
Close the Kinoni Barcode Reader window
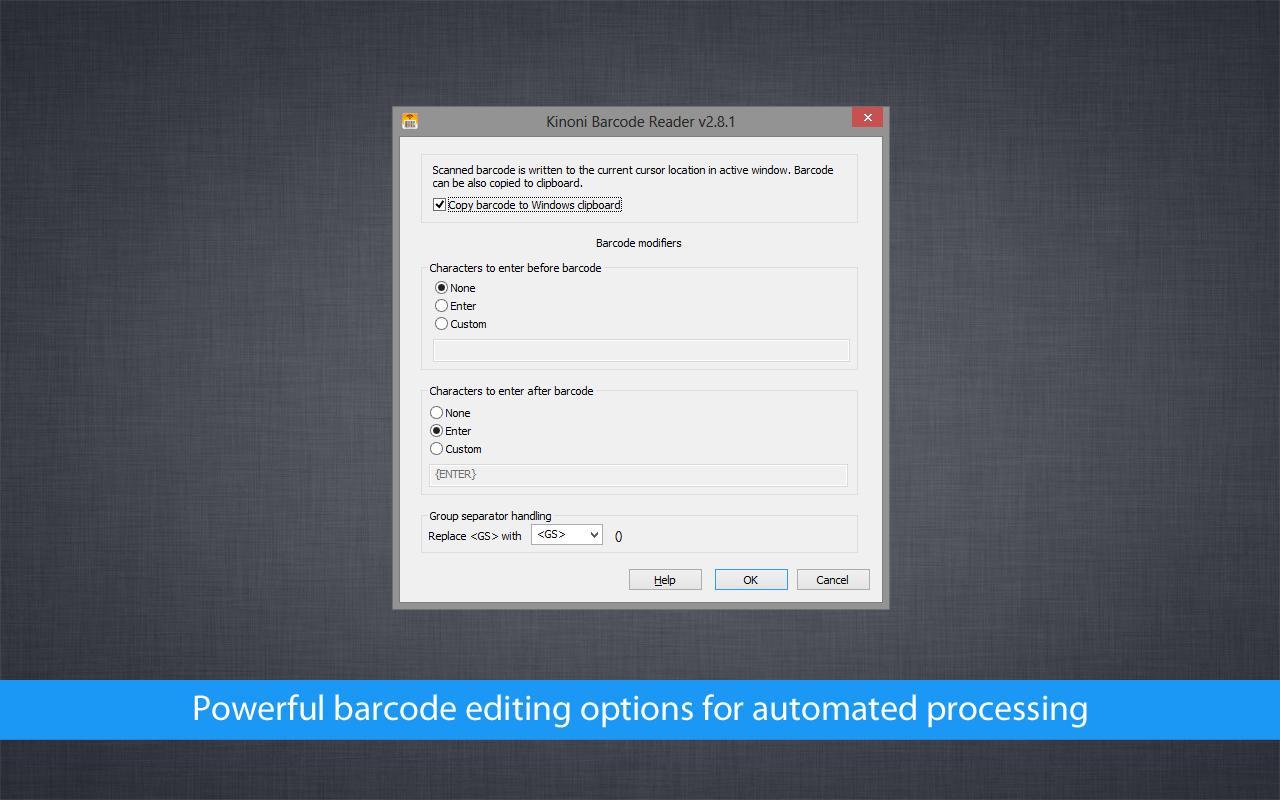pos(866,117)
